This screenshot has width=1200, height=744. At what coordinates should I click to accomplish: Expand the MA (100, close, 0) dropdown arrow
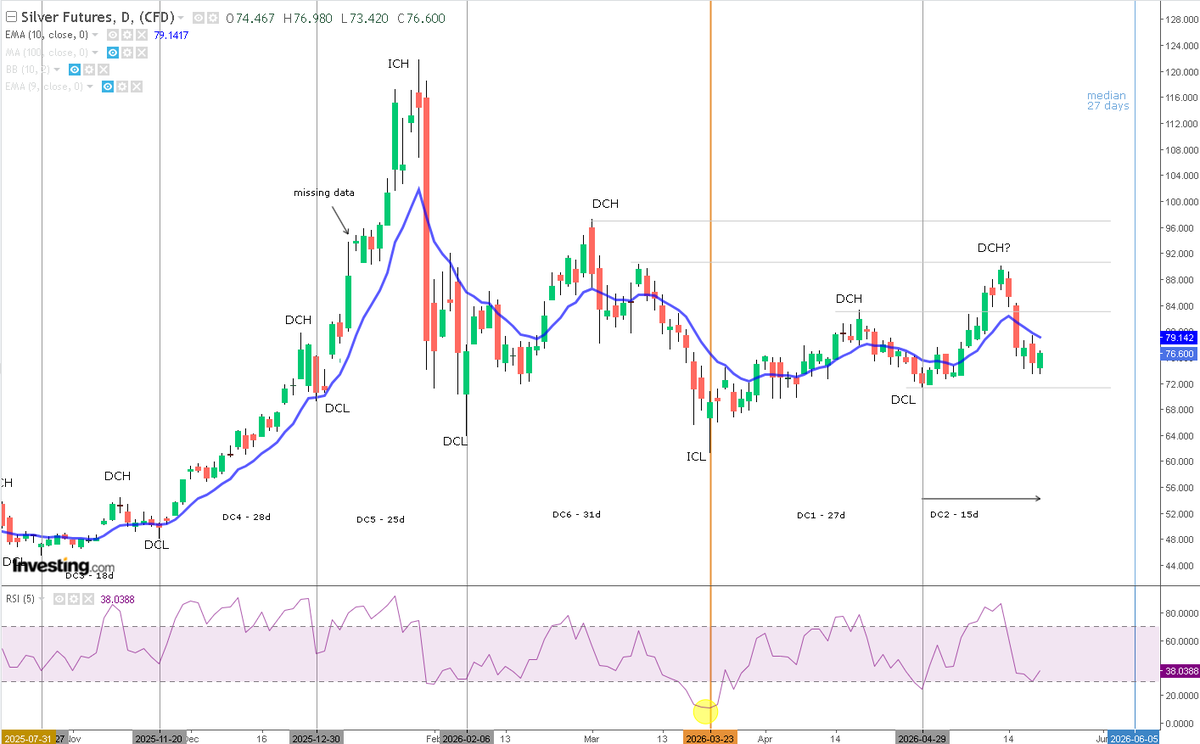pyautogui.click(x=95, y=52)
